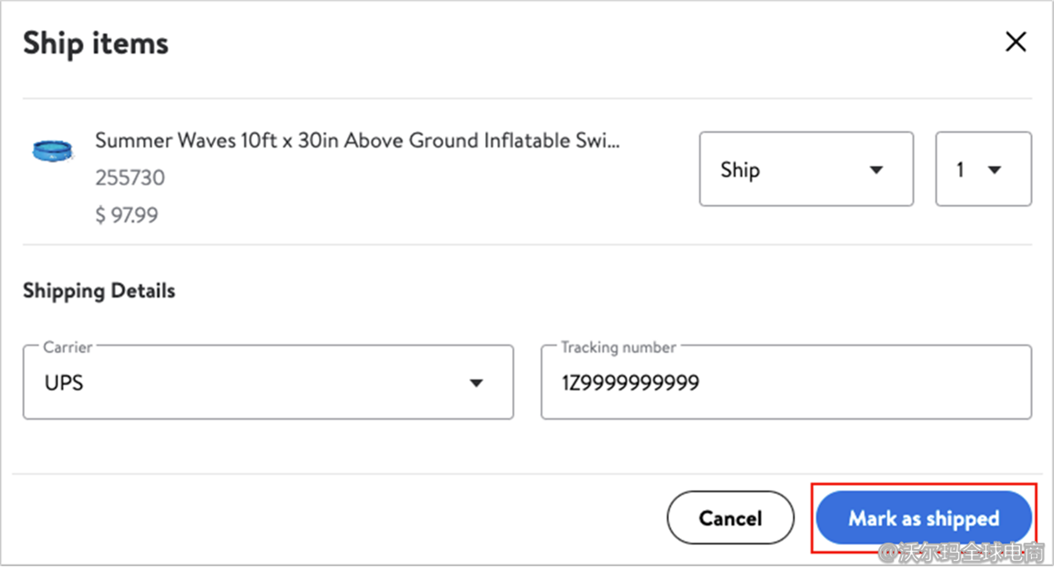1060x569 pixels.
Task: Click the item SKU 255730
Action: coord(130,178)
